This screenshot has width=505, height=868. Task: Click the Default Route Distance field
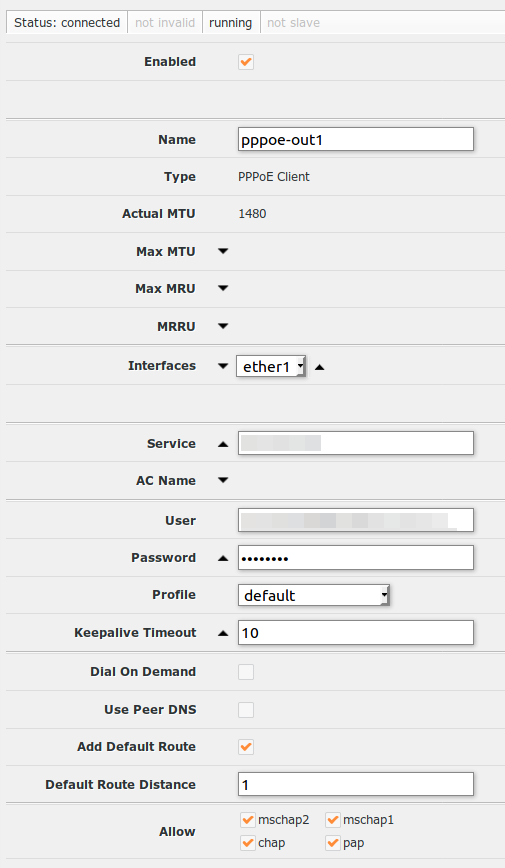coord(356,784)
